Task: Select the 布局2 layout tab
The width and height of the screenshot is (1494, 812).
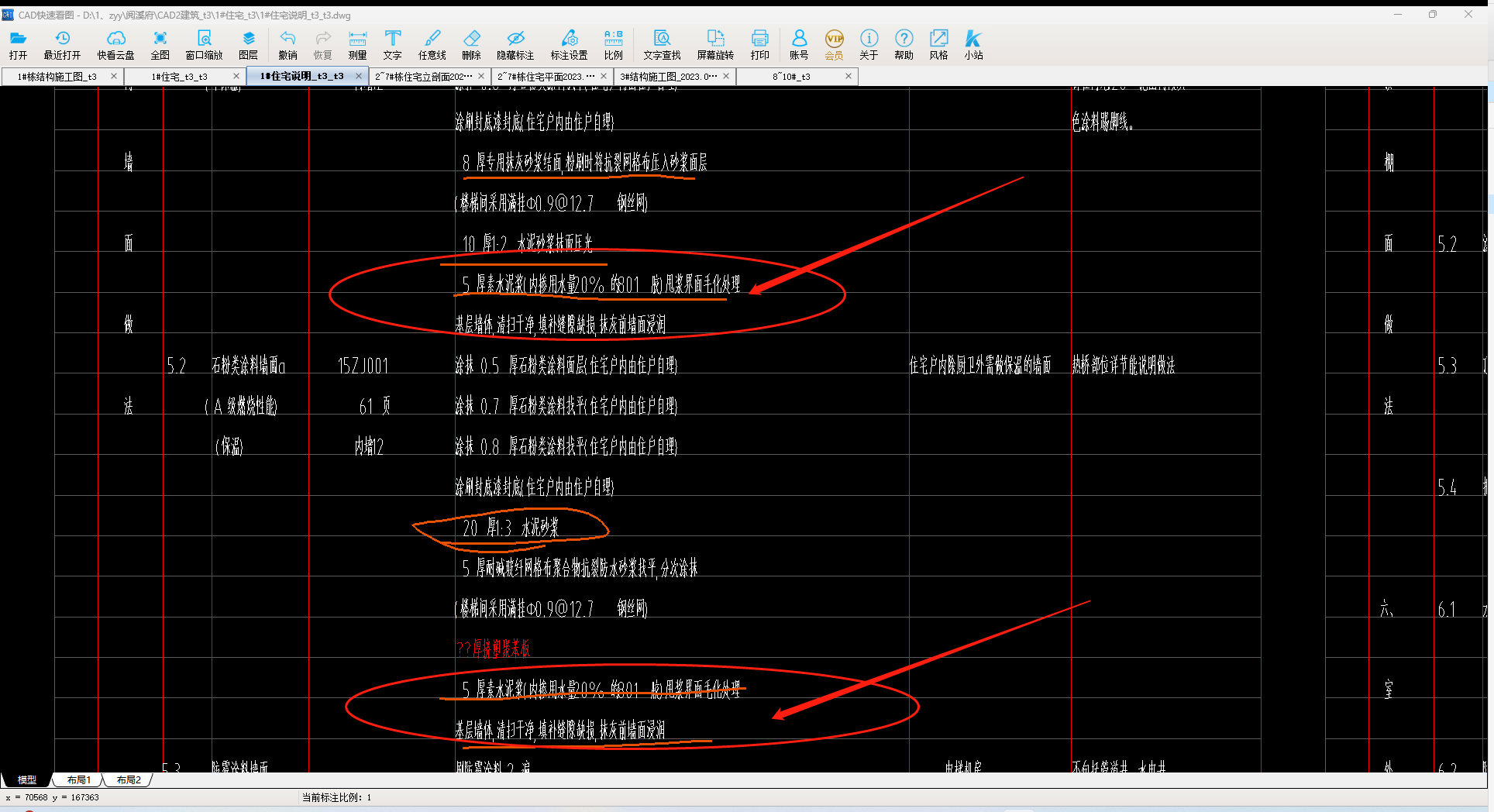Action: pyautogui.click(x=129, y=780)
